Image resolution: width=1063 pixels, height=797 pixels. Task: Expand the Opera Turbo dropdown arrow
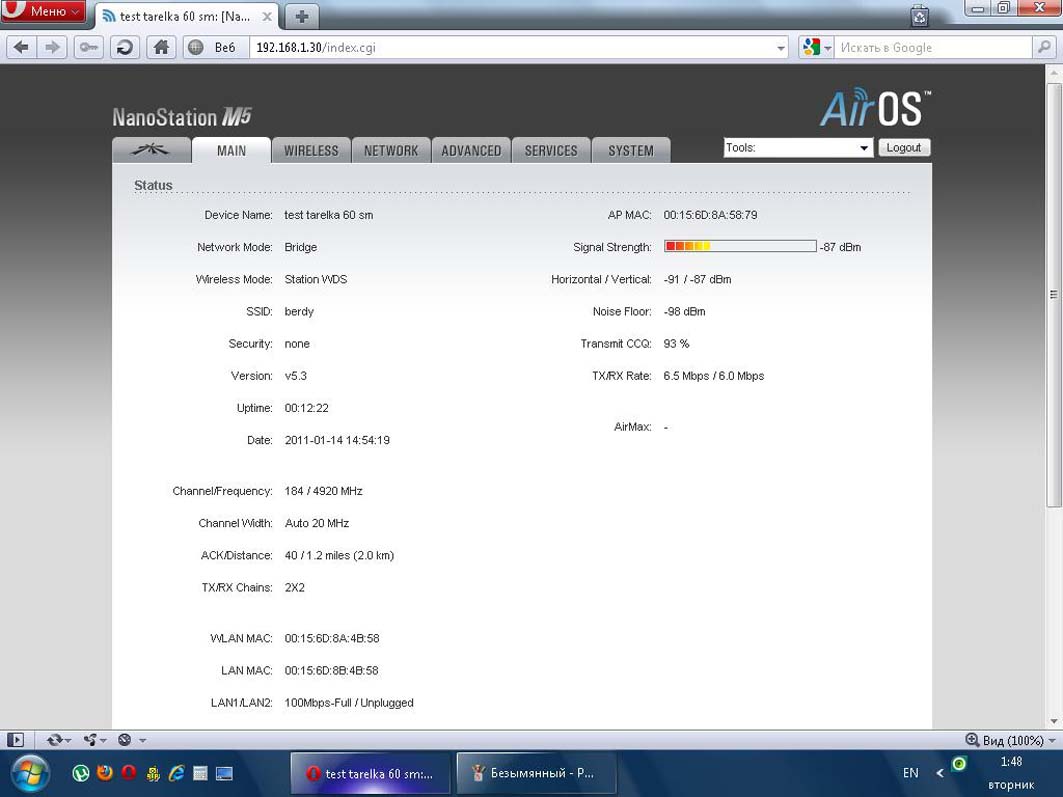(x=142, y=741)
